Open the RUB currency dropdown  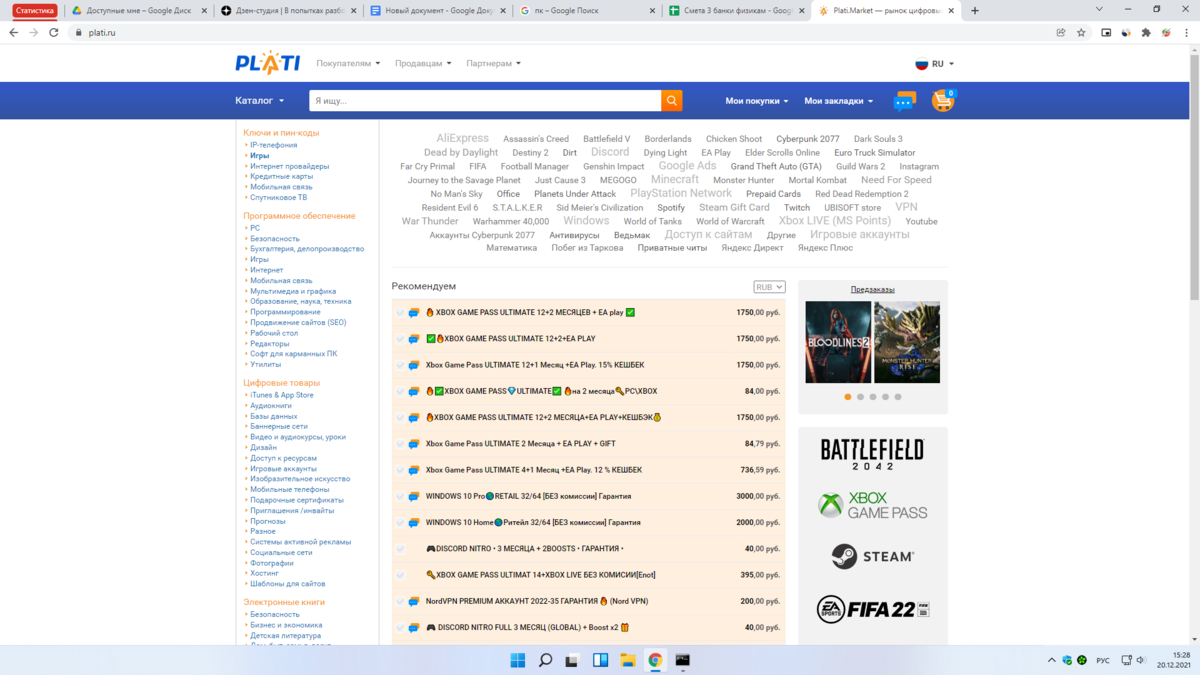[769, 287]
